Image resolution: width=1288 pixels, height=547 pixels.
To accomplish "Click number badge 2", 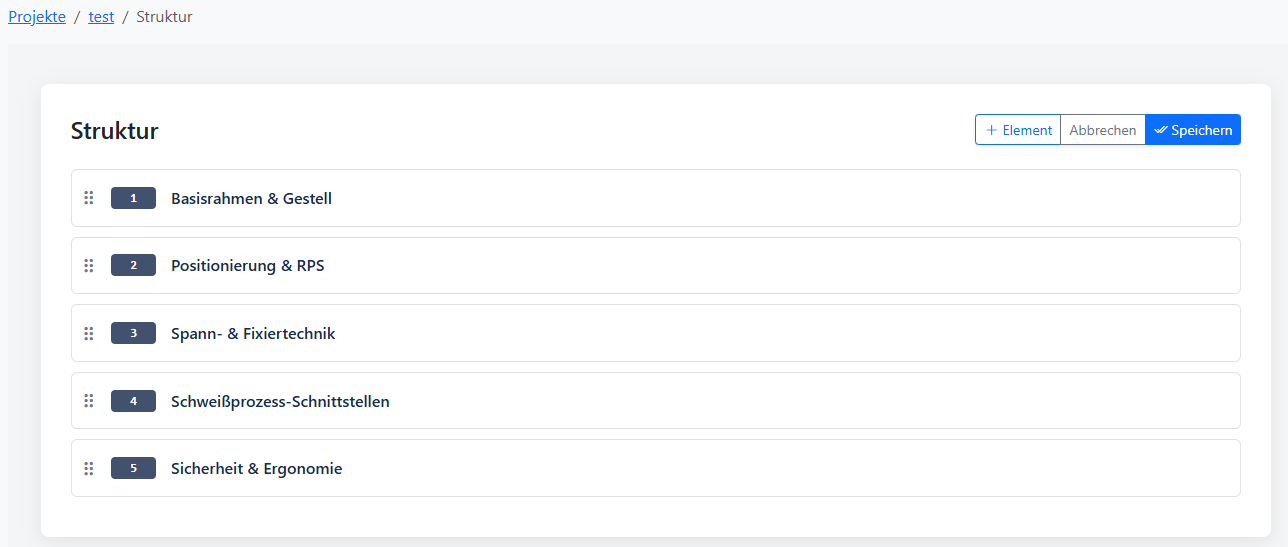I will [133, 265].
